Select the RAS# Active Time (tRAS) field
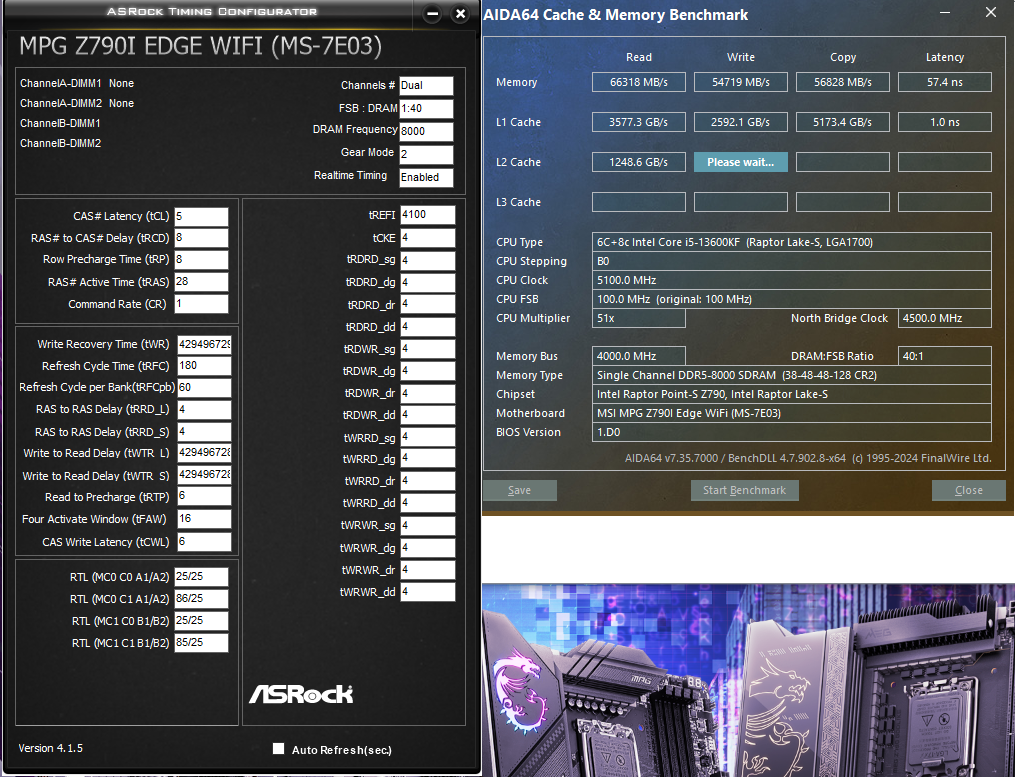1015x777 pixels. (201, 282)
